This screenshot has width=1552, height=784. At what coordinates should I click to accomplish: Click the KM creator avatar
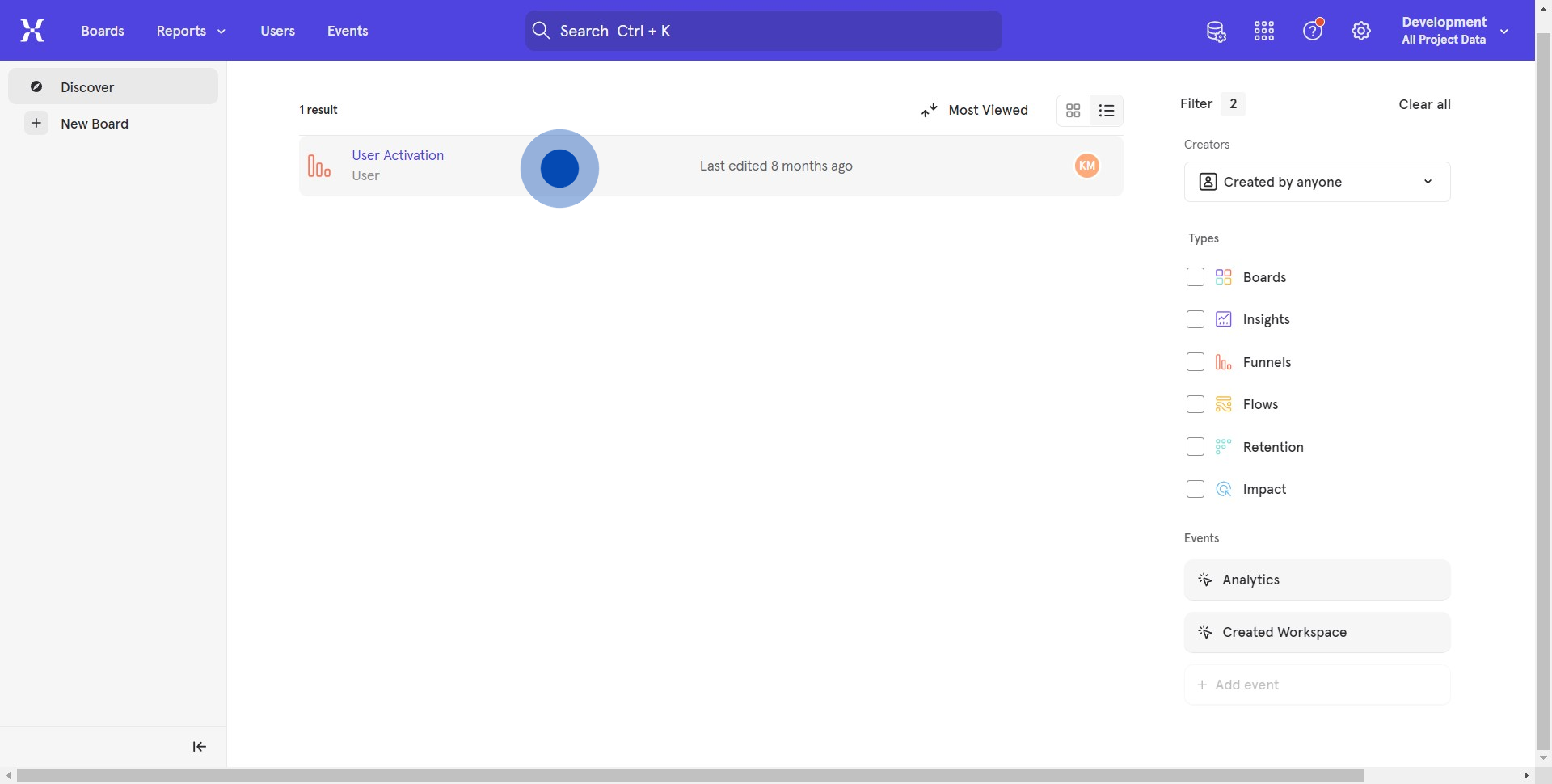(1086, 166)
